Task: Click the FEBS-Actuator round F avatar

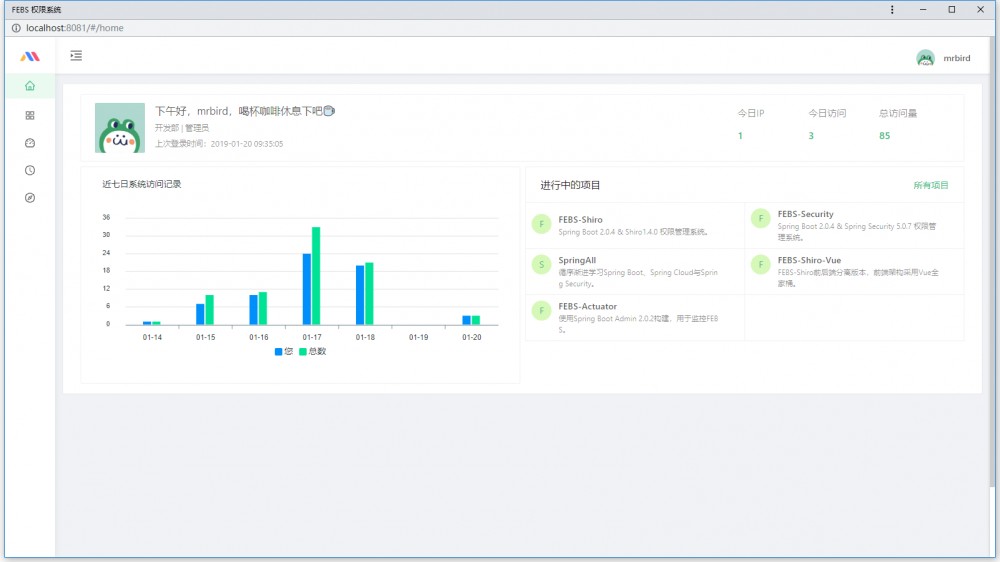Action: click(x=541, y=311)
